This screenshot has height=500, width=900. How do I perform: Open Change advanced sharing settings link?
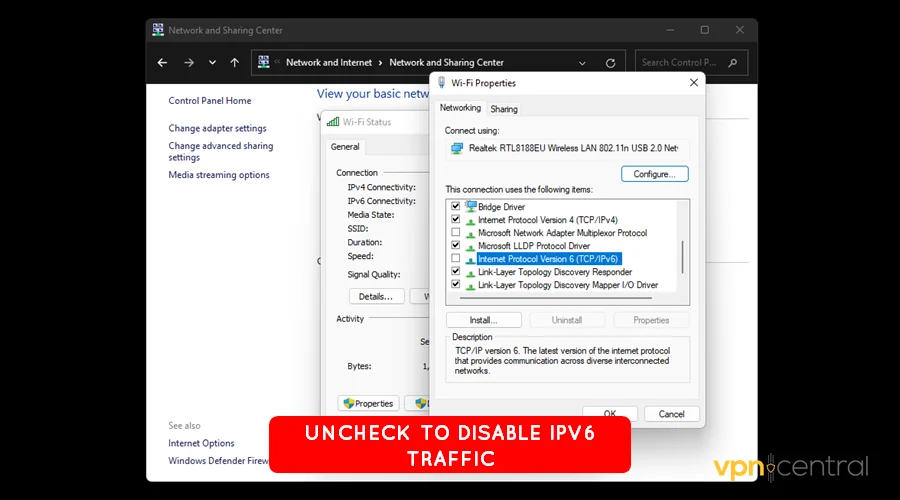point(220,152)
